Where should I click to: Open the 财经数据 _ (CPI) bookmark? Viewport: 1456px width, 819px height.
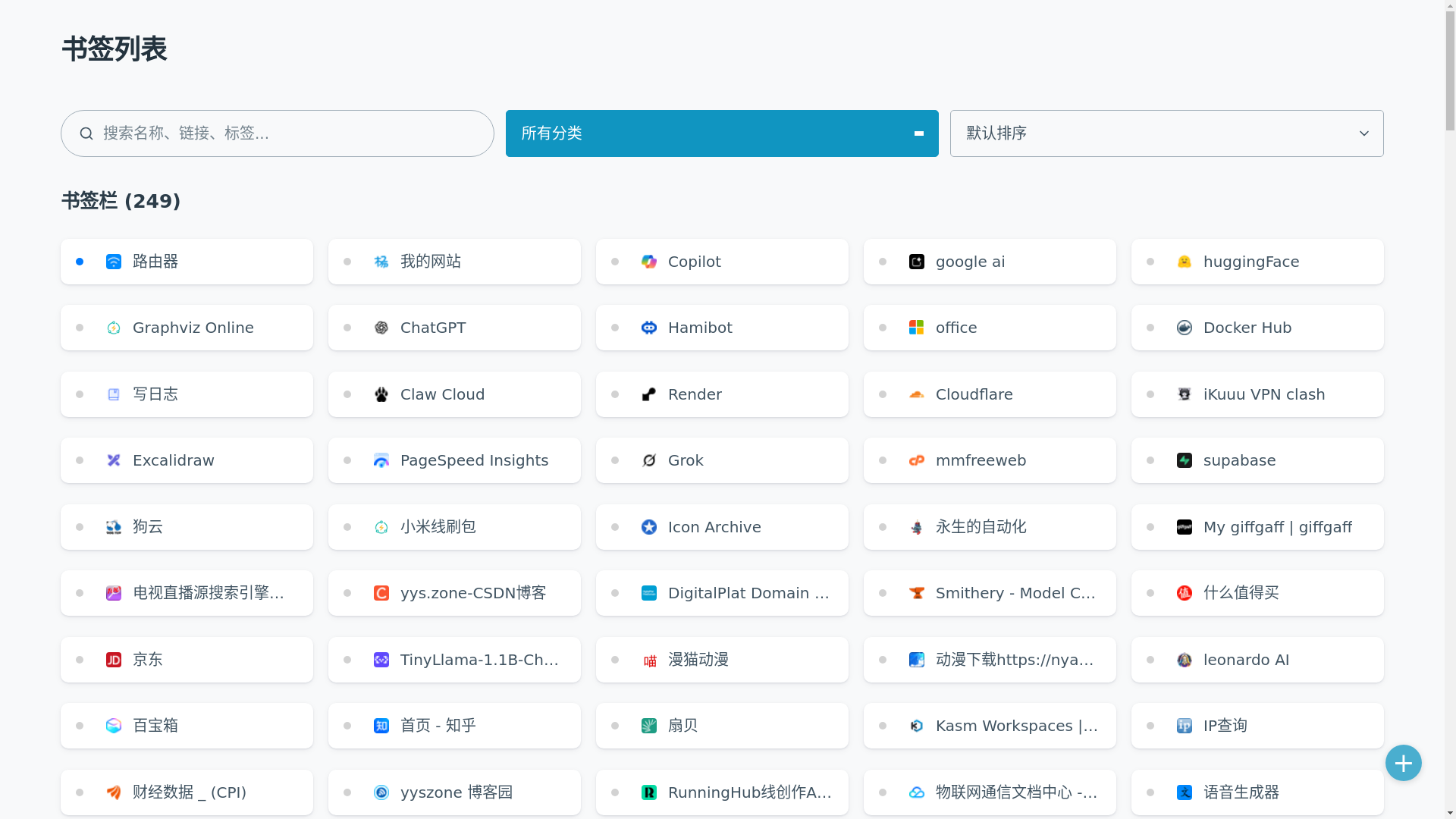(187, 792)
